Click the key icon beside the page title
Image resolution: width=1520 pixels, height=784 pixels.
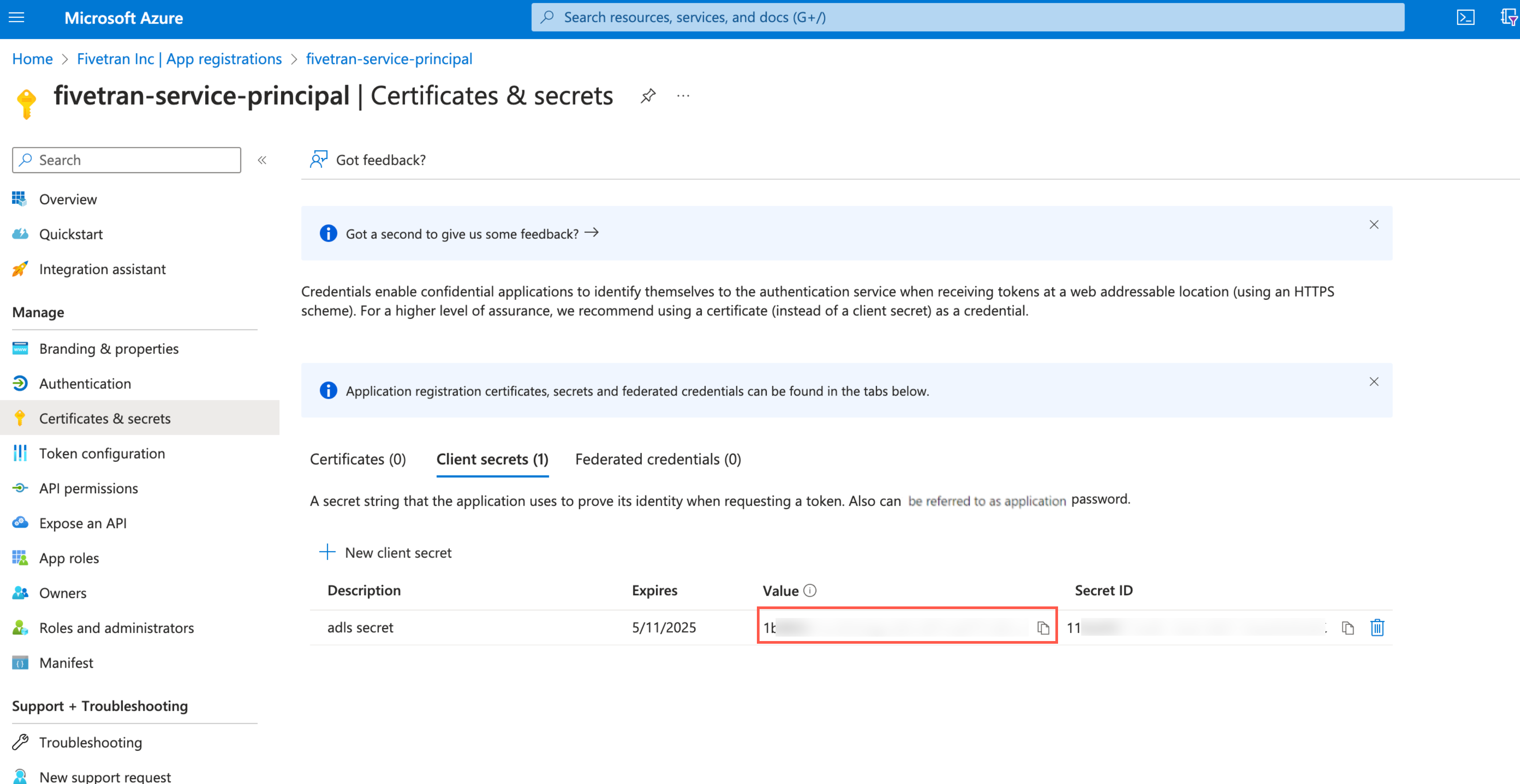26,103
